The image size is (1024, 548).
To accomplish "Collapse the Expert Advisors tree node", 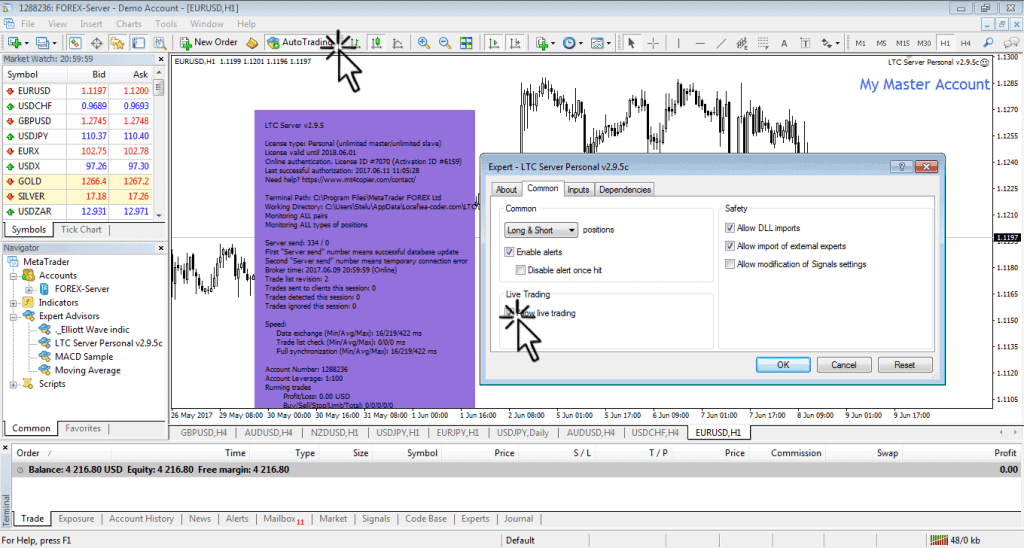I will (13, 316).
